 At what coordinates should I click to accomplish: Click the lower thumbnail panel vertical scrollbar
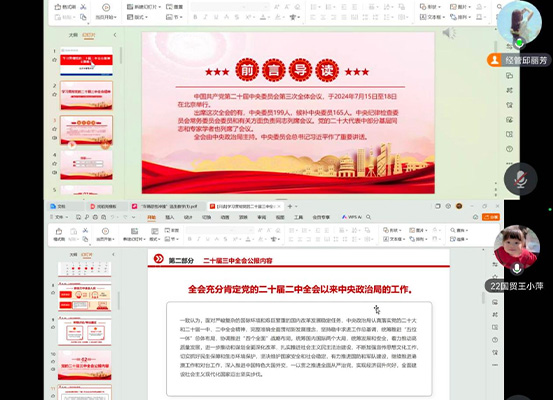[118, 300]
